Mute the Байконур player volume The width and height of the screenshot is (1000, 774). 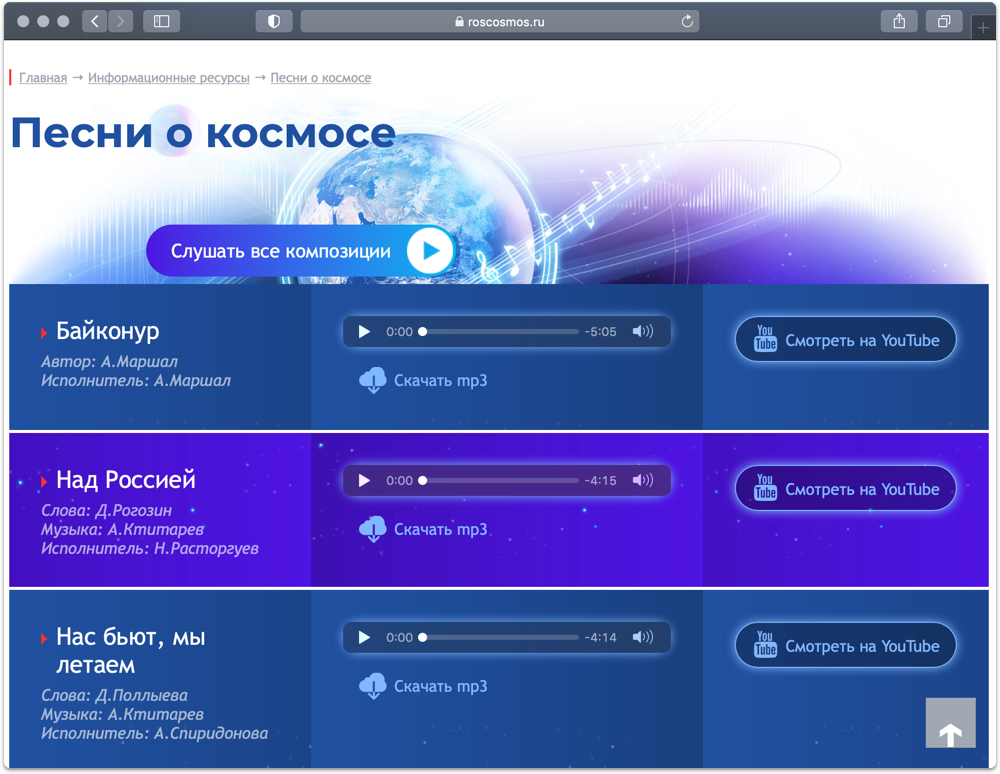point(642,332)
